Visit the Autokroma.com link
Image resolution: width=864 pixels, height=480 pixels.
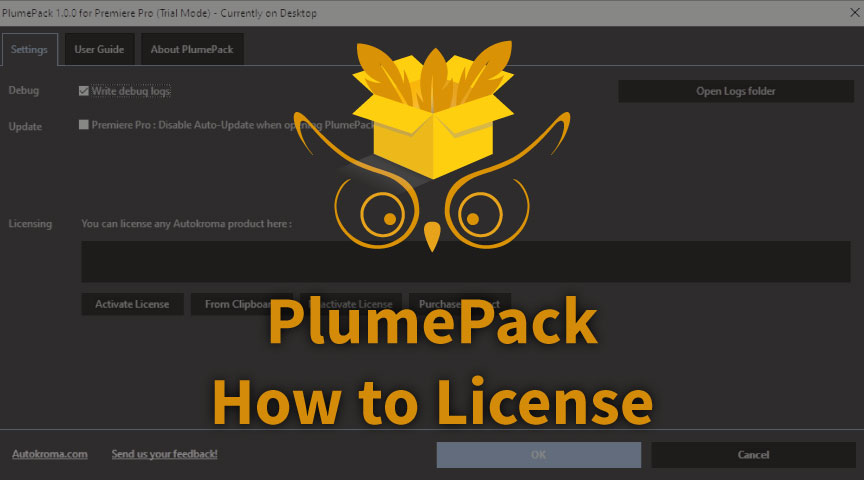click(50, 454)
